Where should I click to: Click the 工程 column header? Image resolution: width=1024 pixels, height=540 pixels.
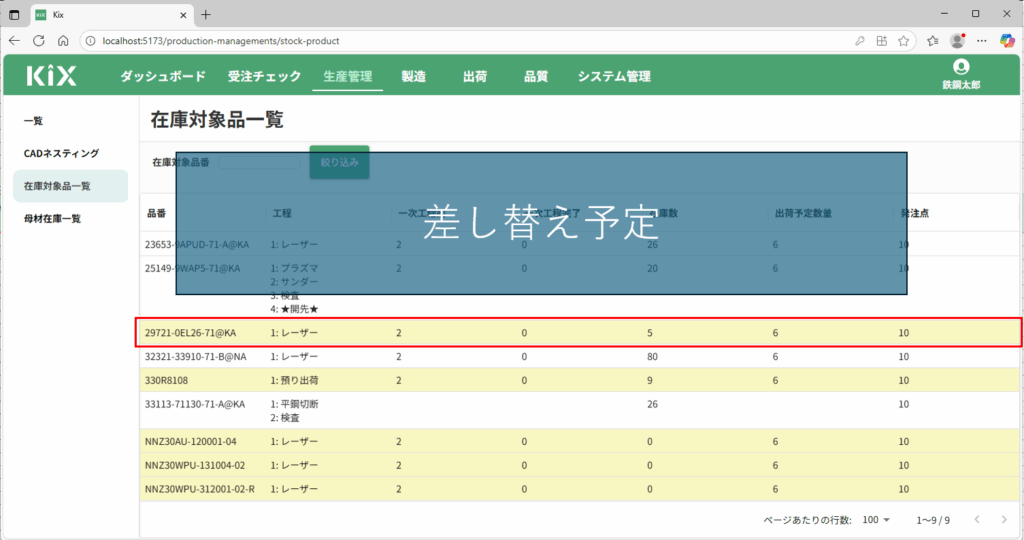coord(282,214)
